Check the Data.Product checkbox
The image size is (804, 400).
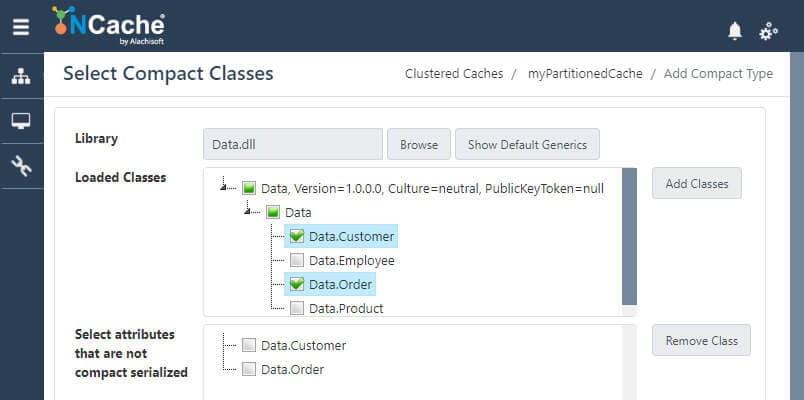coord(296,308)
